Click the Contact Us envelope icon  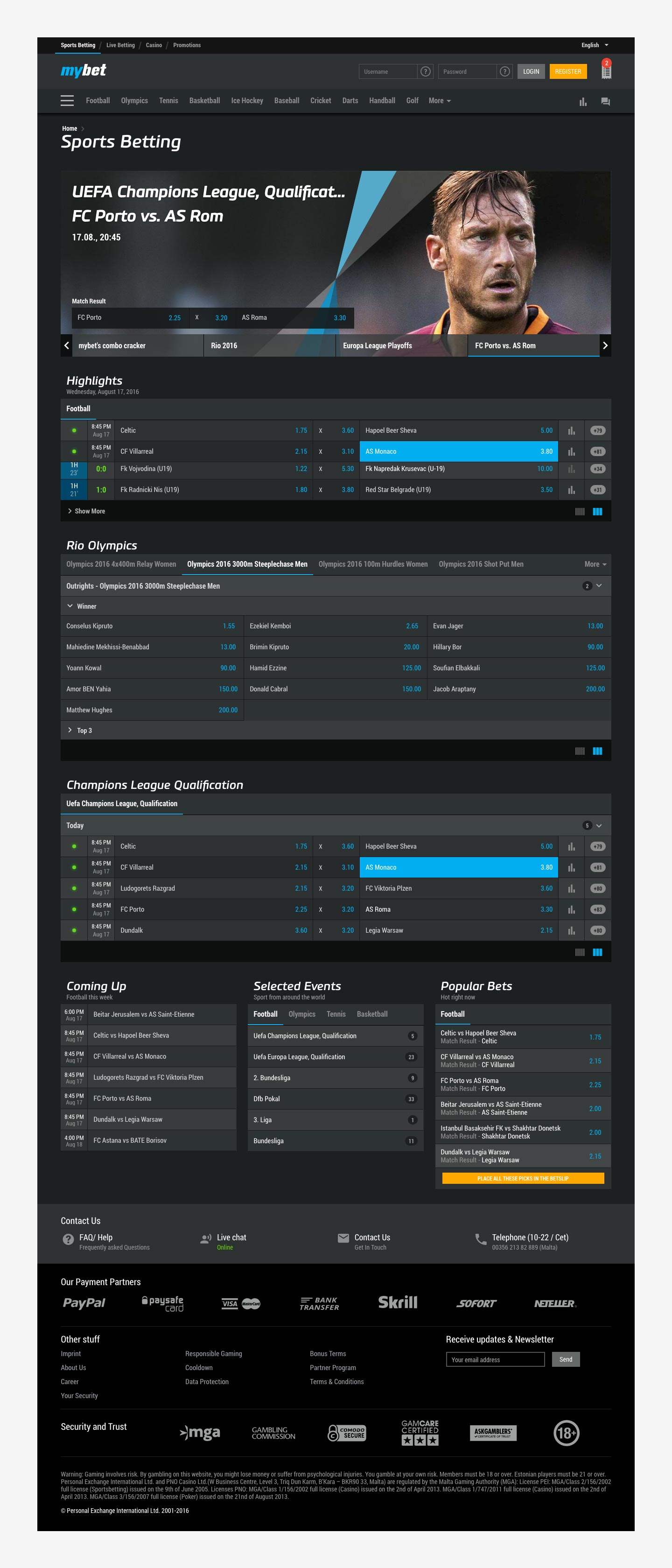tap(343, 1238)
